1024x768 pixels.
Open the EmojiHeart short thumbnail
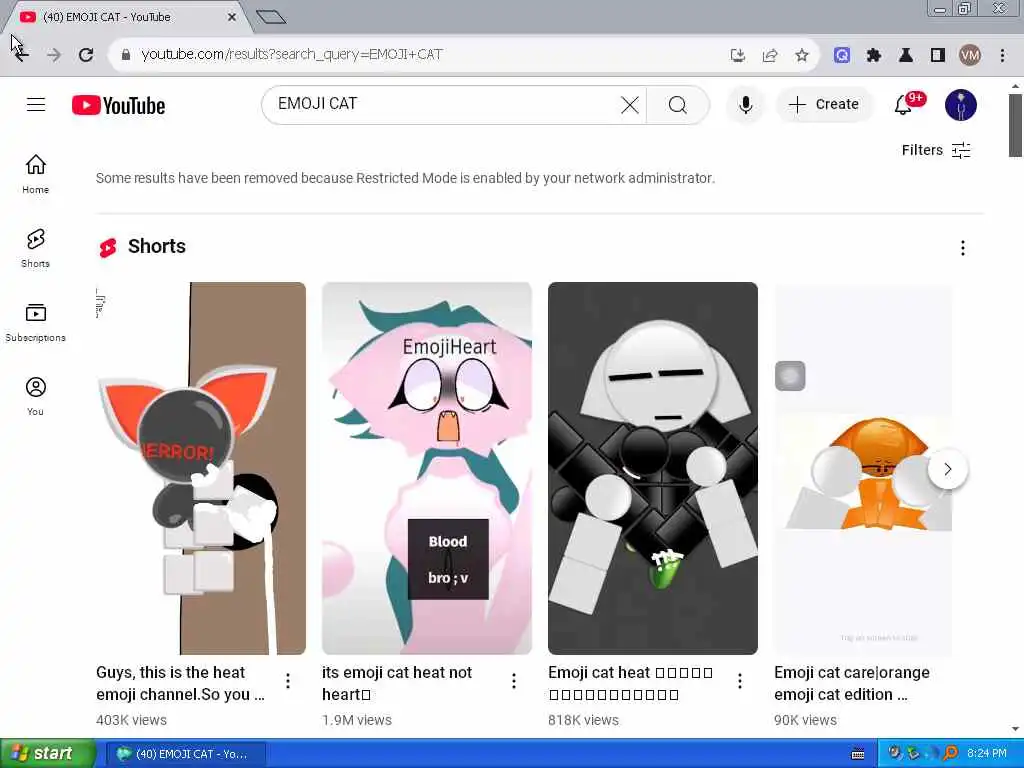[427, 468]
